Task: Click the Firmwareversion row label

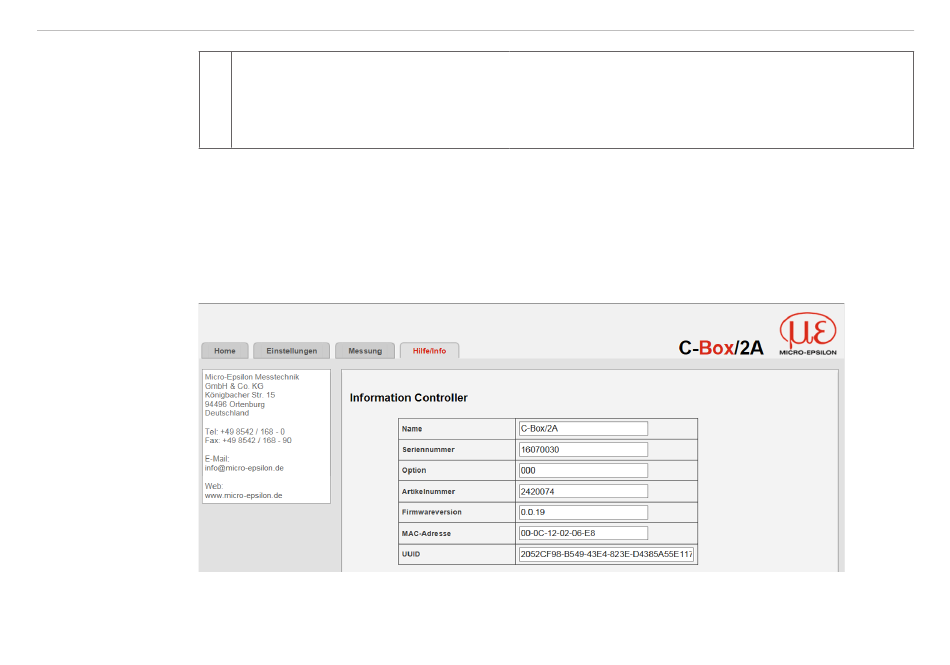Action: tap(431, 512)
